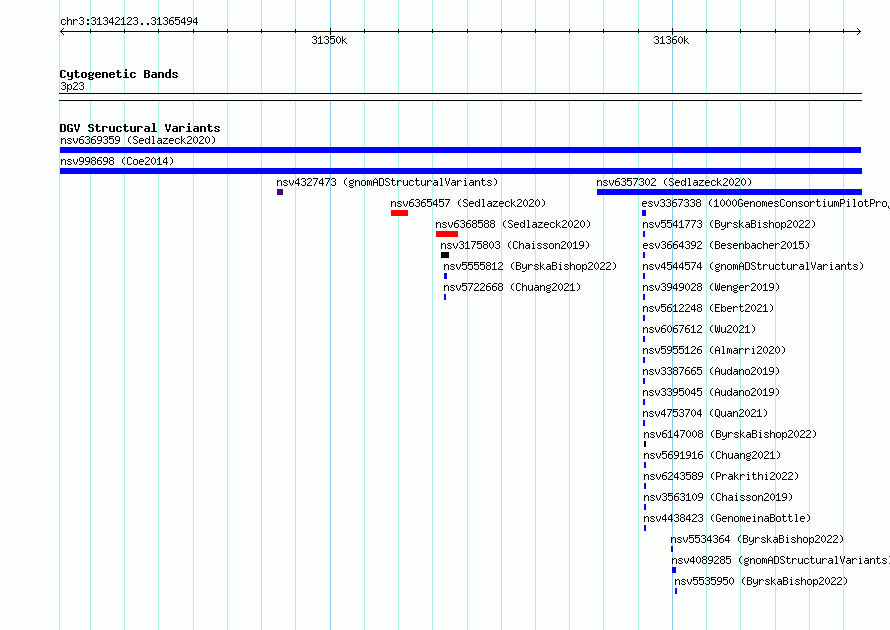Select the nsv3395045 variant glyph
The image size is (890, 630).
coord(644,402)
